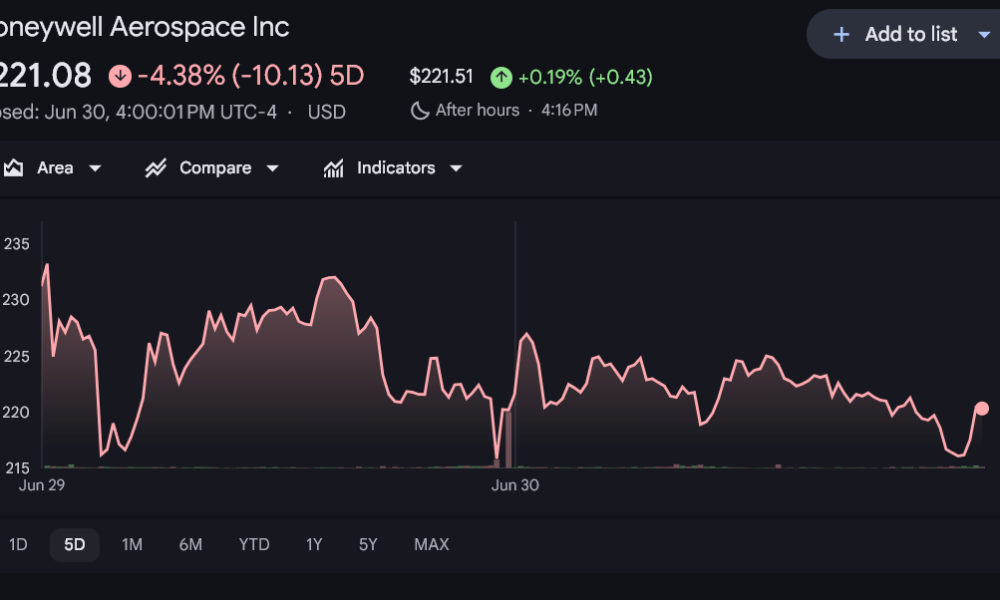Click the Jun 29 date axis label
Screen dimensions: 1000x600
pyautogui.click(x=41, y=485)
